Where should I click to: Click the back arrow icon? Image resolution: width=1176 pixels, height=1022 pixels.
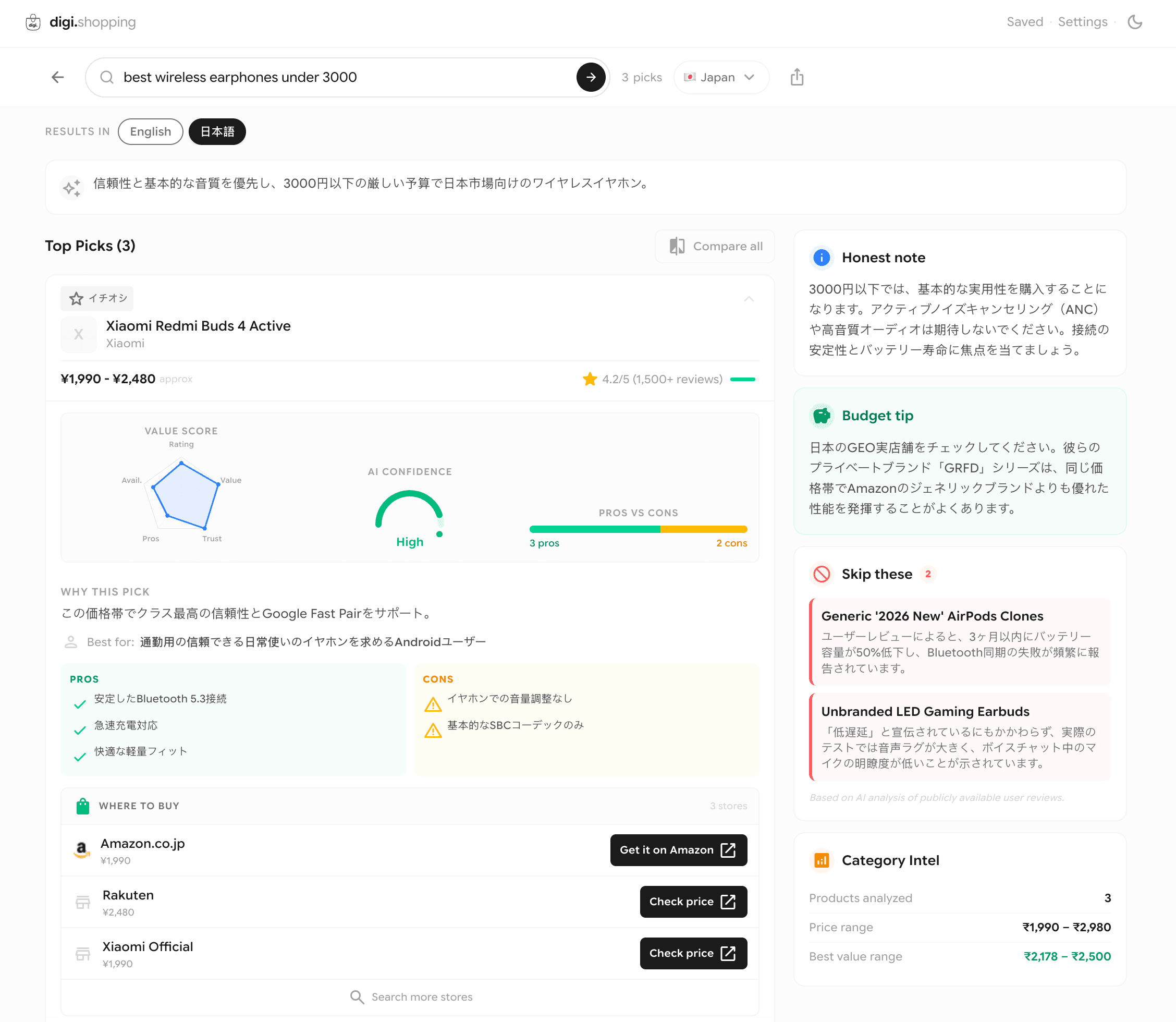tap(57, 77)
